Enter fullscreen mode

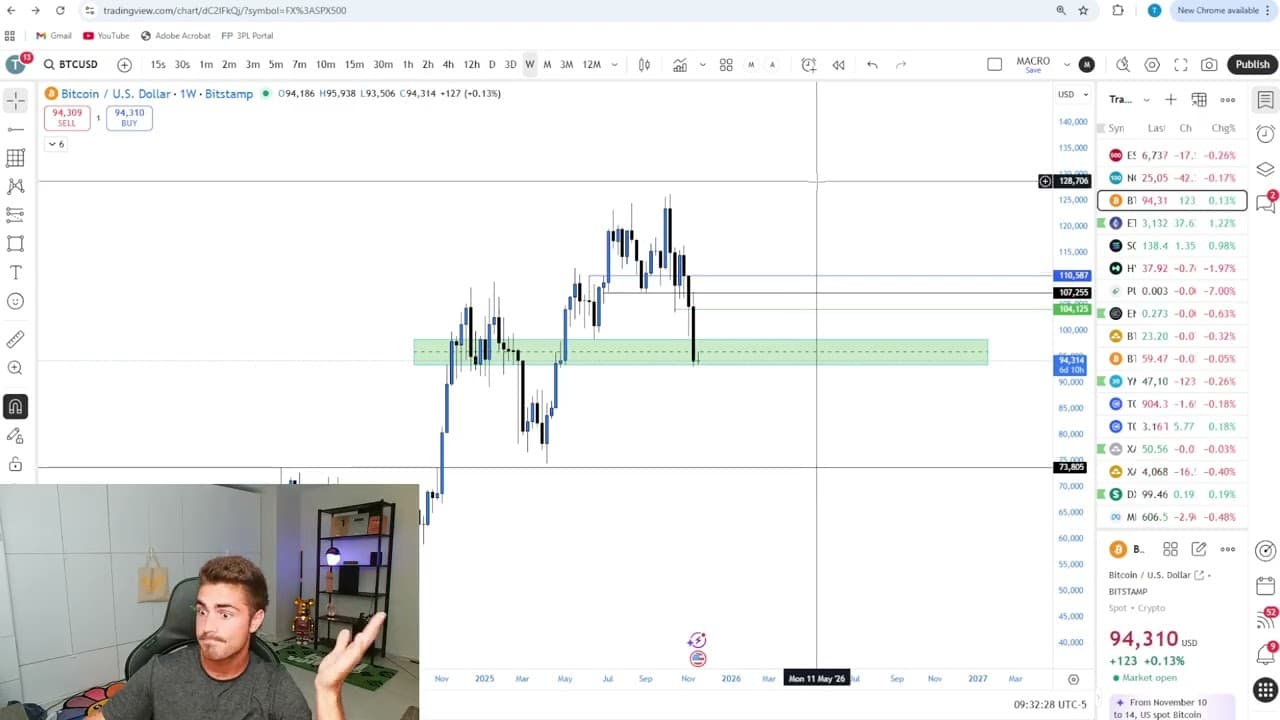point(1181,65)
